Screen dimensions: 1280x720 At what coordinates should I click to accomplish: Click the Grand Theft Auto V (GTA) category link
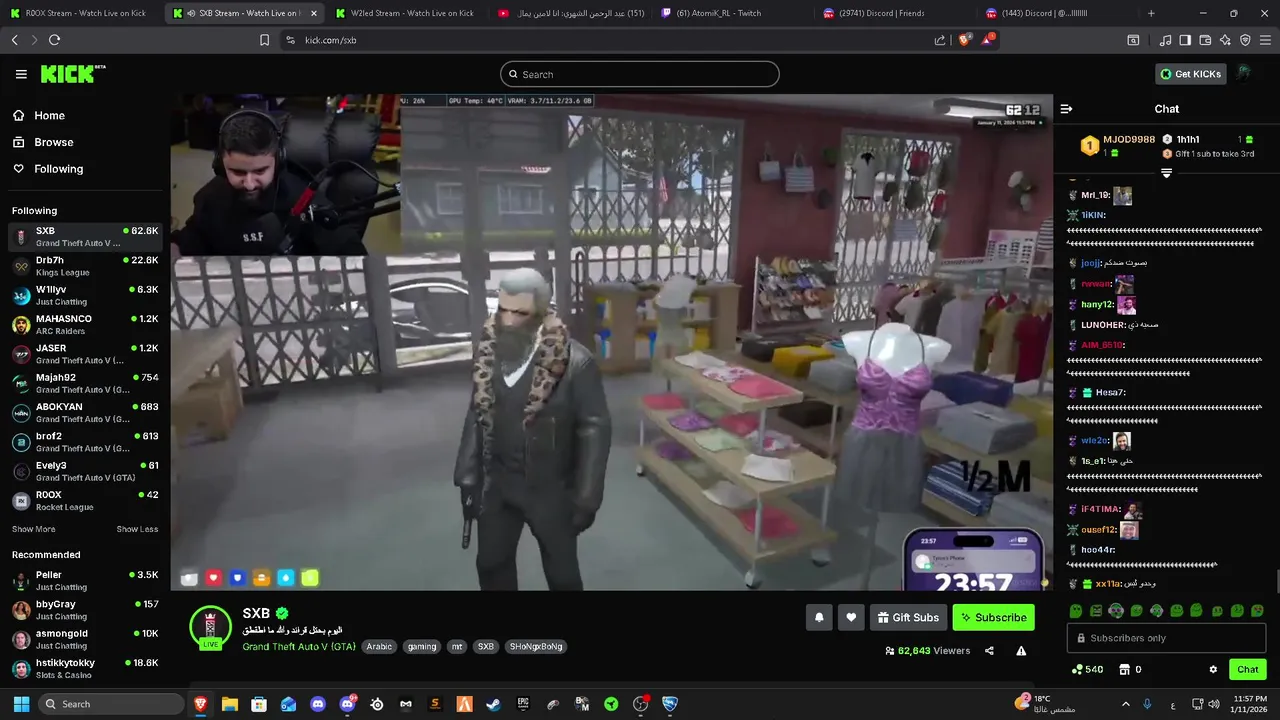coord(299,647)
